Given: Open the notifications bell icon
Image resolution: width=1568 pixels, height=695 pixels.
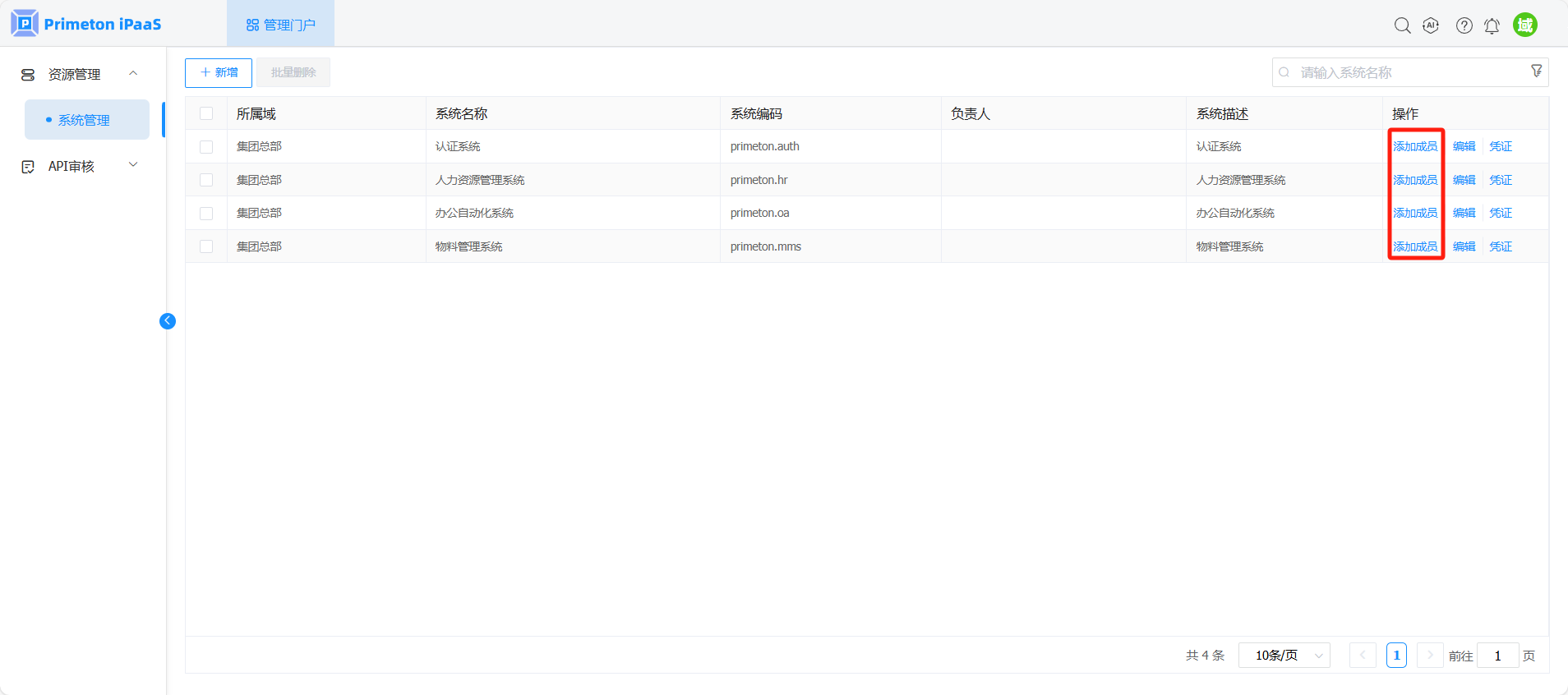Looking at the screenshot, I should [x=1492, y=25].
